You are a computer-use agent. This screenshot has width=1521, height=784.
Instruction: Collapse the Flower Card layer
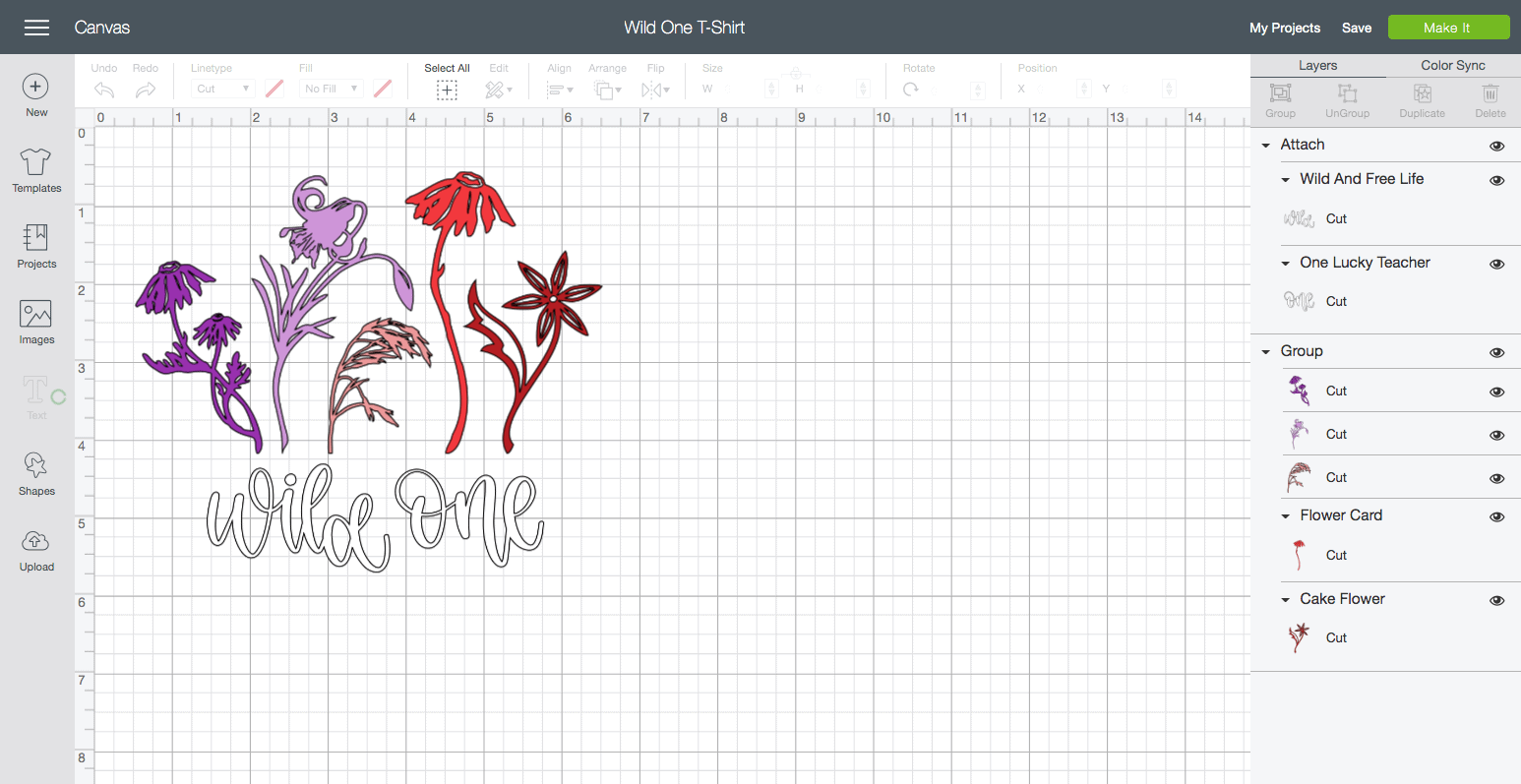click(1286, 516)
